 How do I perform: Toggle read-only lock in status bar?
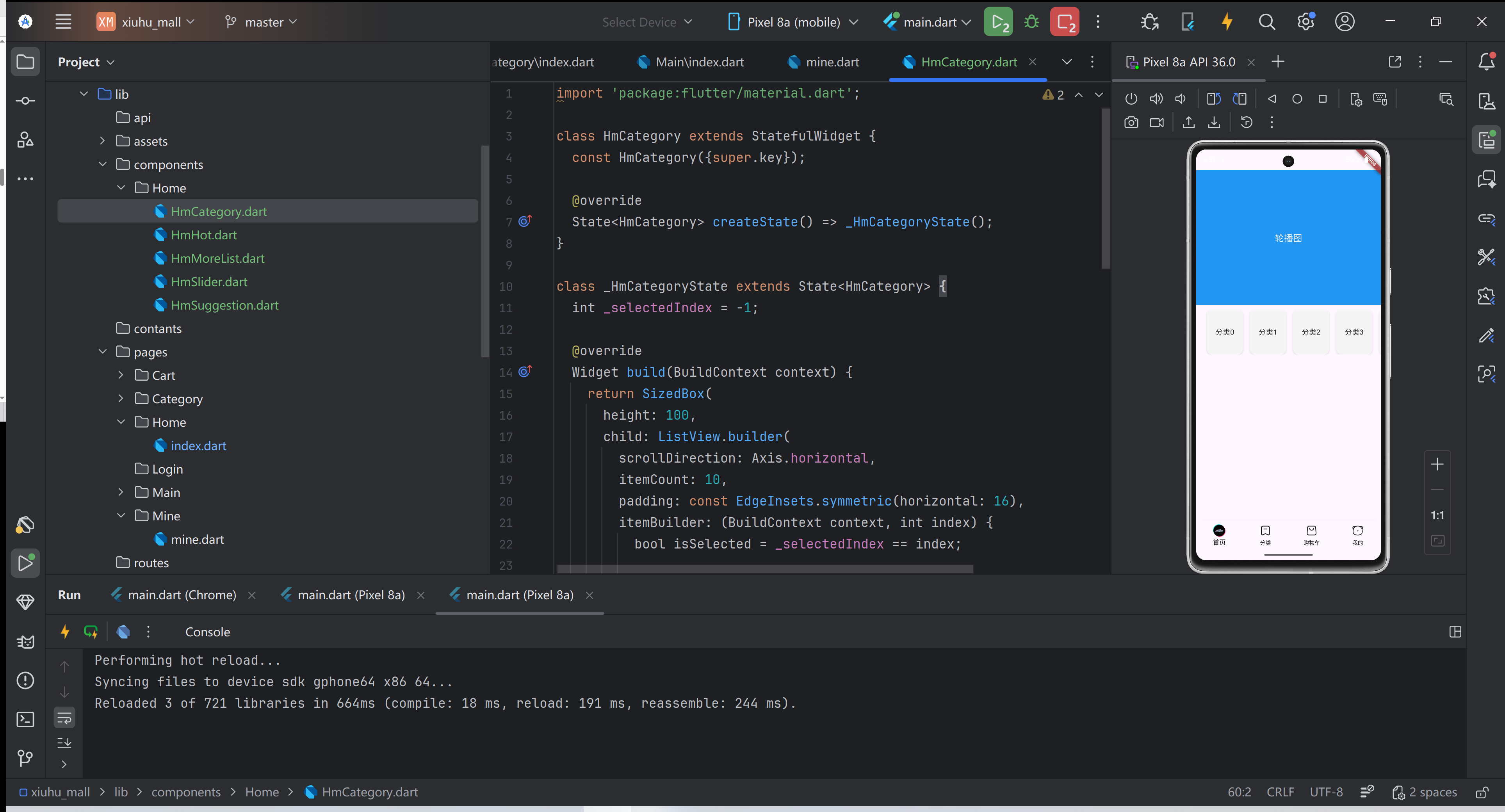[1482, 792]
